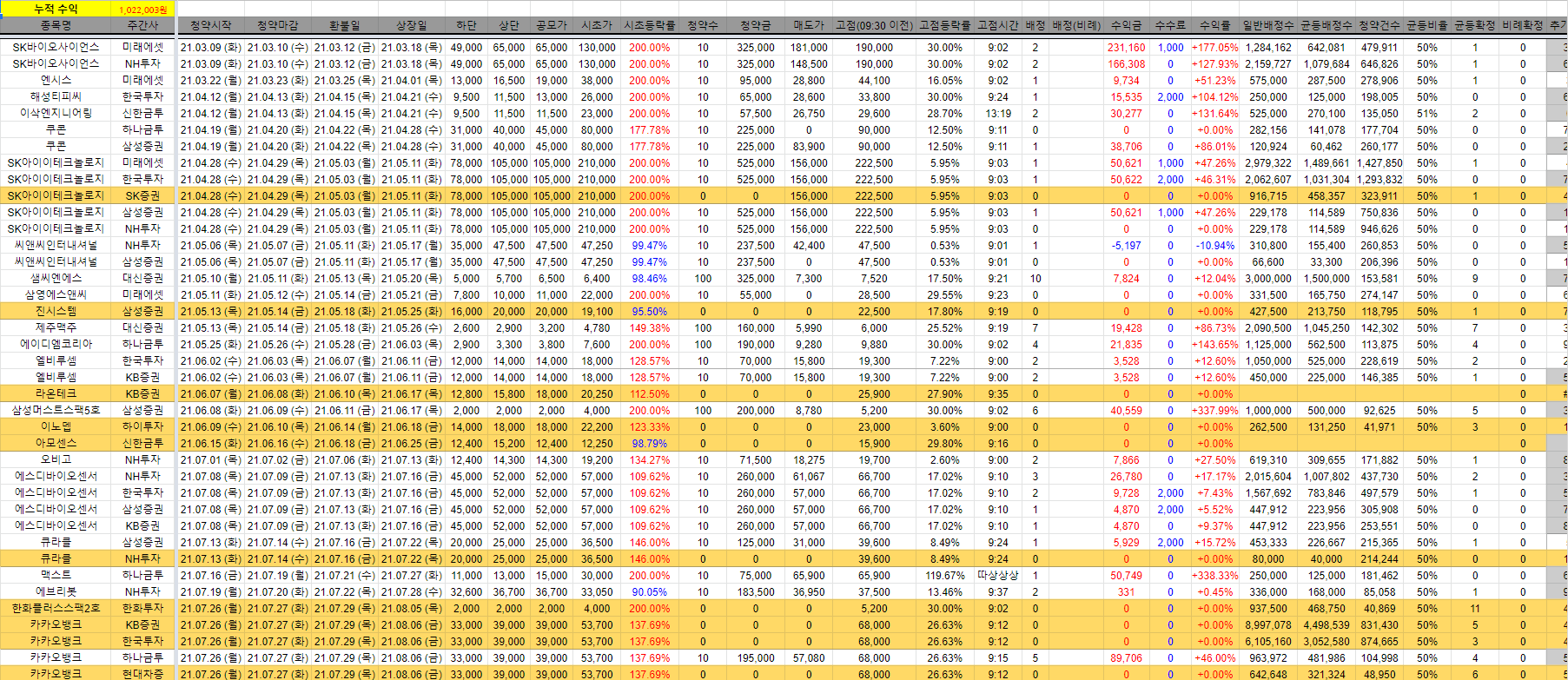Select the +337.99% return rate cell

point(1215,410)
